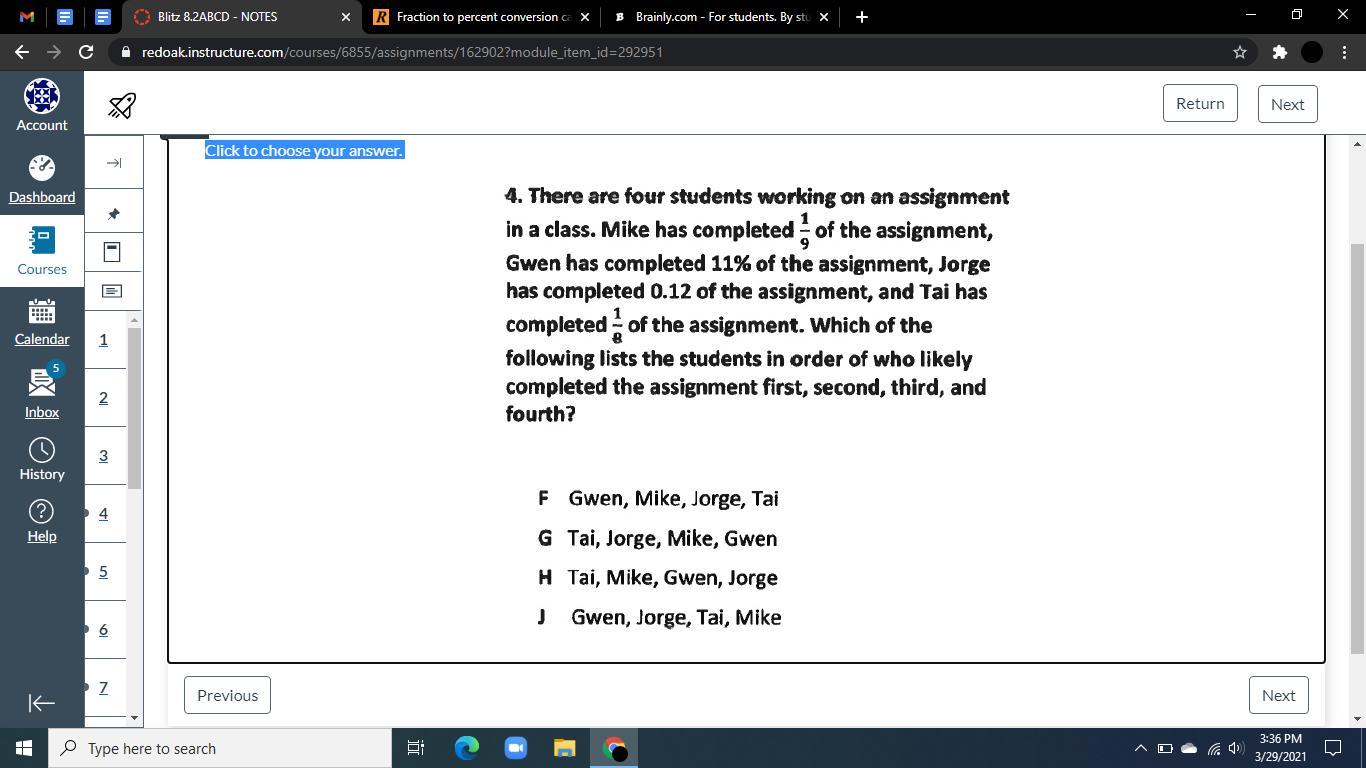Viewport: 1366px width, 768px height.
Task: Open the Canvas Account menu
Action: click(x=42, y=106)
